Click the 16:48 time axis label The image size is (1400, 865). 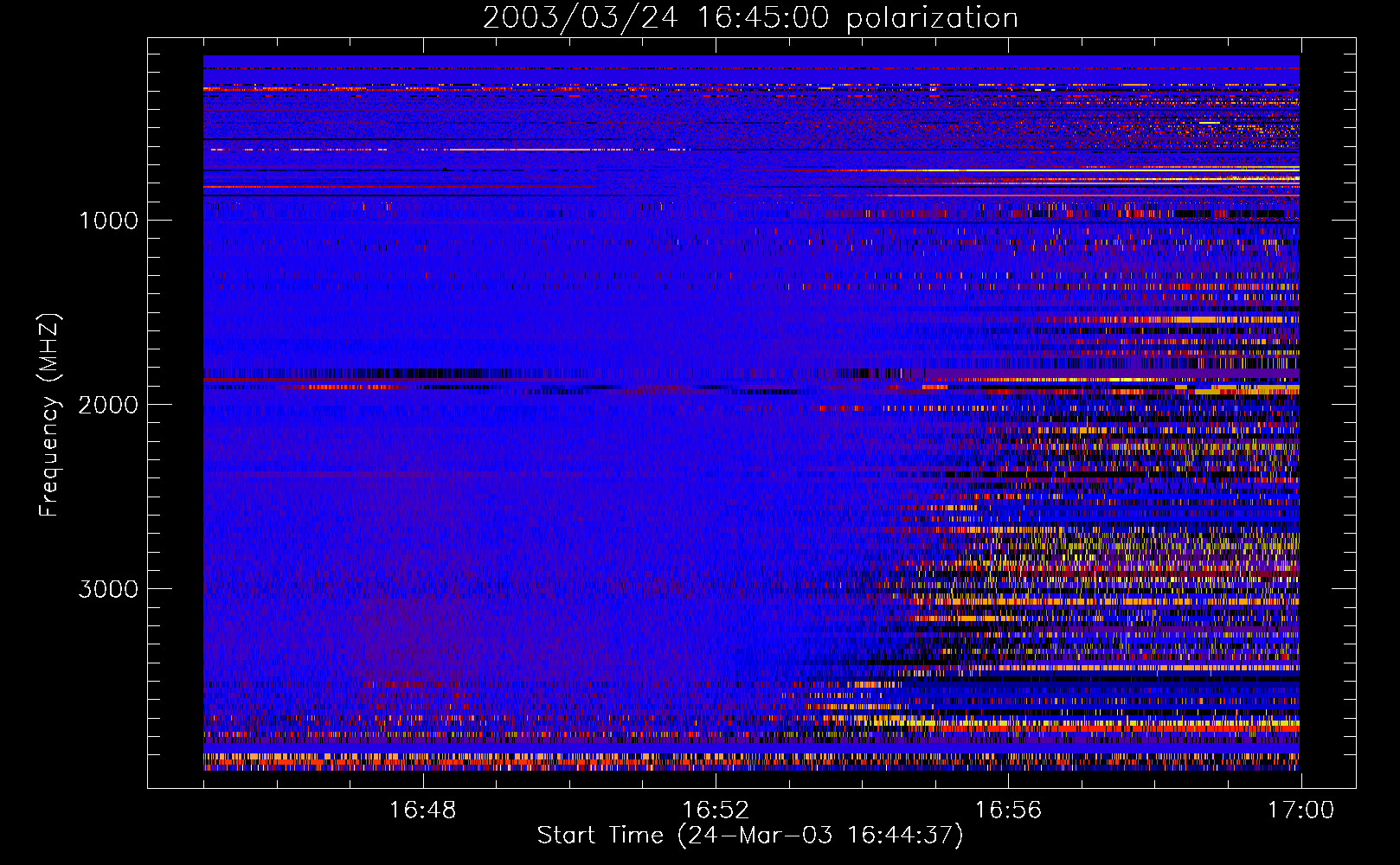coord(422,811)
